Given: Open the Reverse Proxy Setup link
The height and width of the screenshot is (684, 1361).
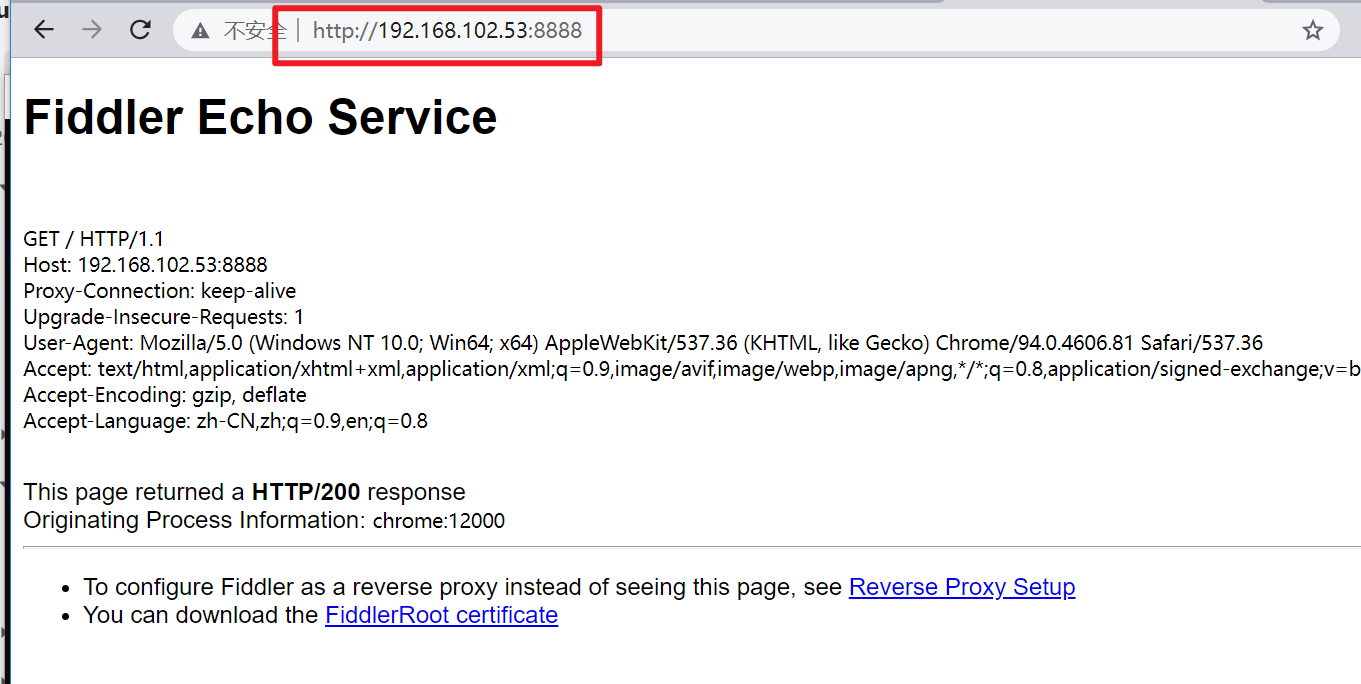Looking at the screenshot, I should (962, 587).
